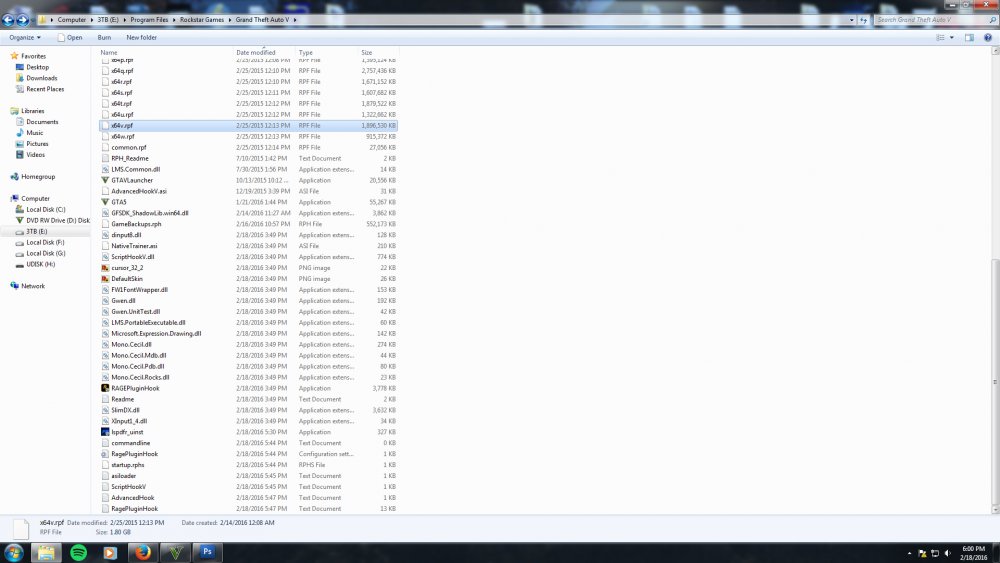Open Windows Explorer from taskbar
Viewport: 1000px width, 563px height.
(46, 552)
